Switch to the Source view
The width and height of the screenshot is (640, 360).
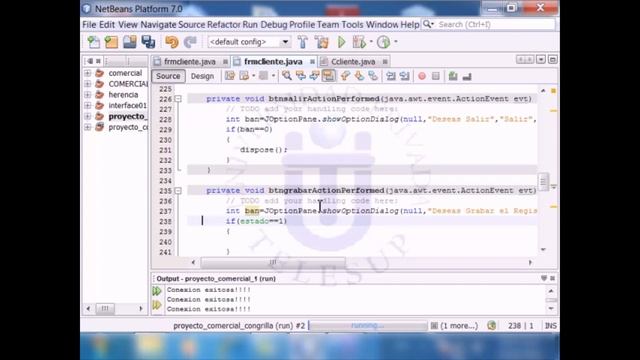(x=168, y=76)
